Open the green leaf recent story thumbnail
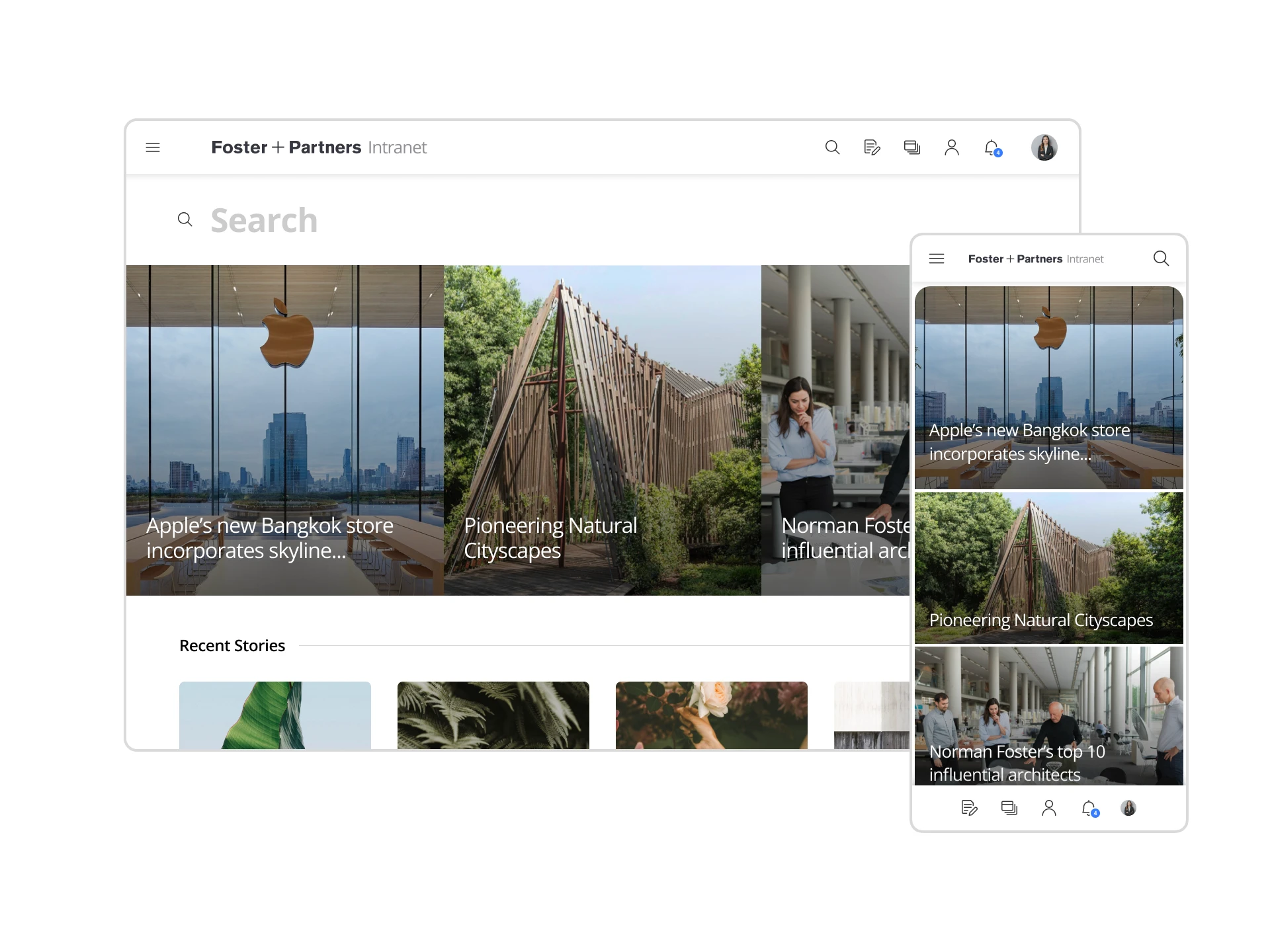The width and height of the screenshot is (1270, 952). coord(275,715)
